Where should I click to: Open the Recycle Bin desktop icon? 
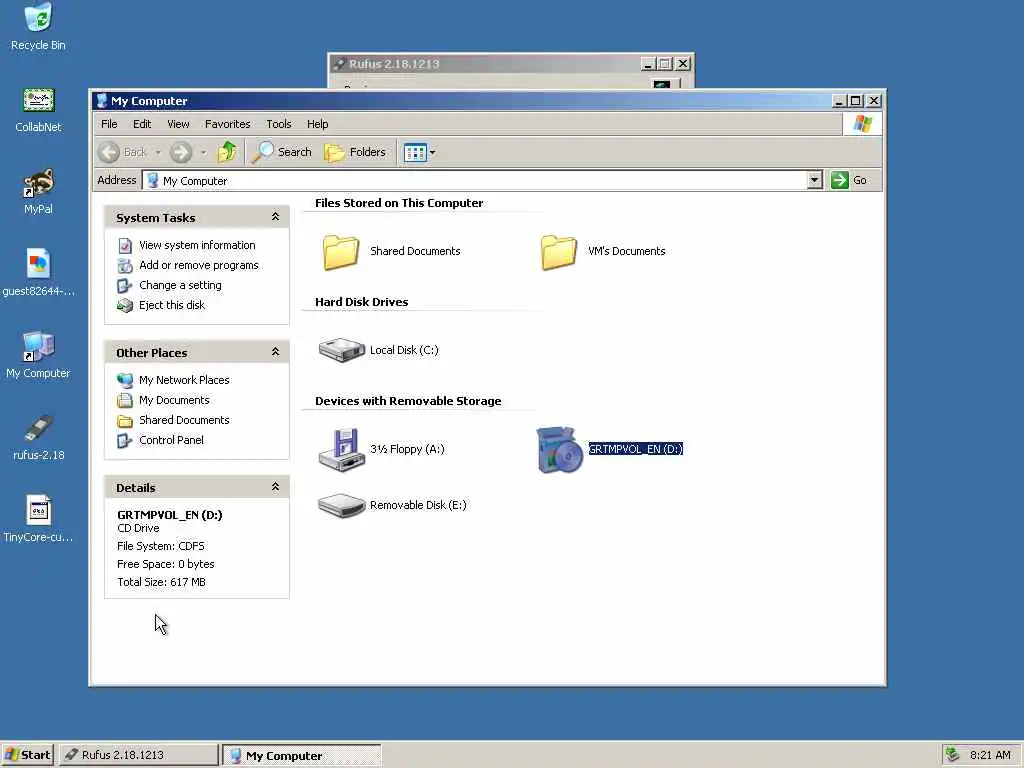[38, 27]
